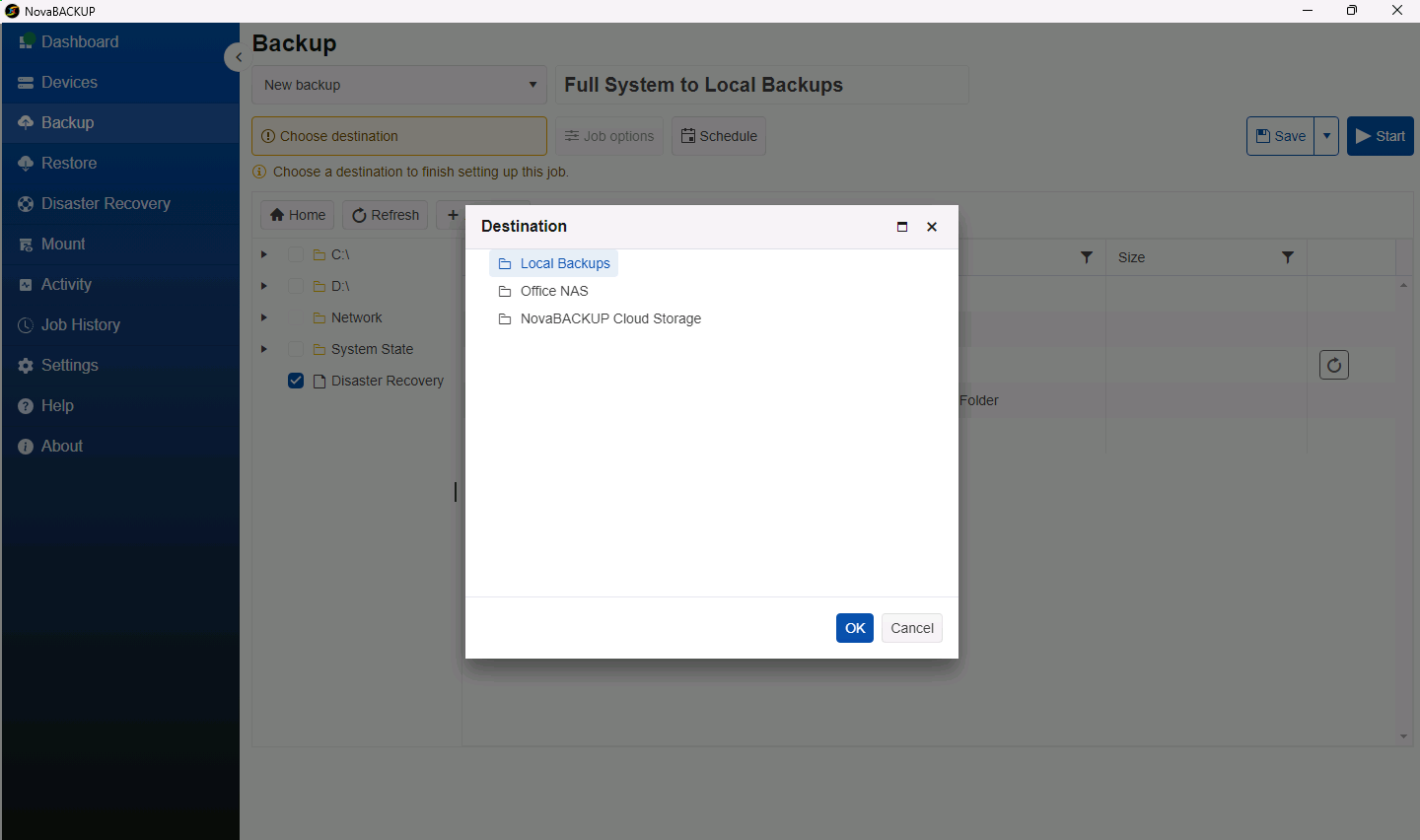Check the System State checkbox
The image size is (1420, 840).
(296, 349)
